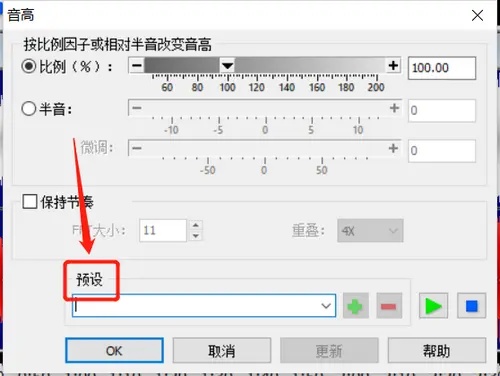Click minus on the 比例 slider
Viewport: 500px width, 376px height.
[137, 65]
